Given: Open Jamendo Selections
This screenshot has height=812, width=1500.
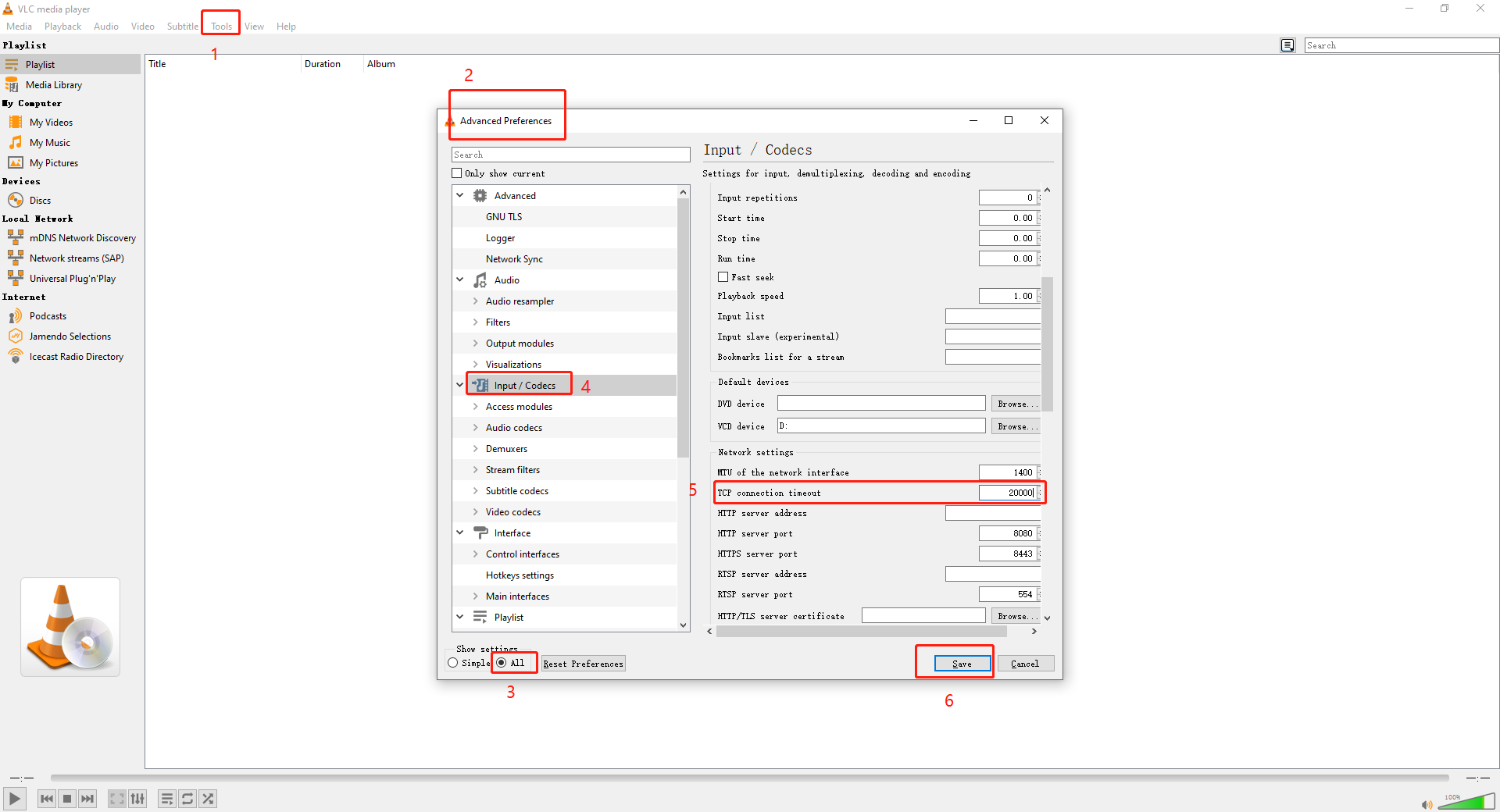Looking at the screenshot, I should pos(70,336).
